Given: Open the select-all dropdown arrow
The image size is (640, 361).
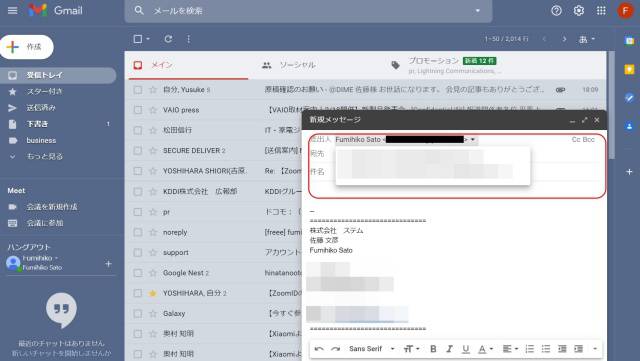Looking at the screenshot, I should click(148, 39).
